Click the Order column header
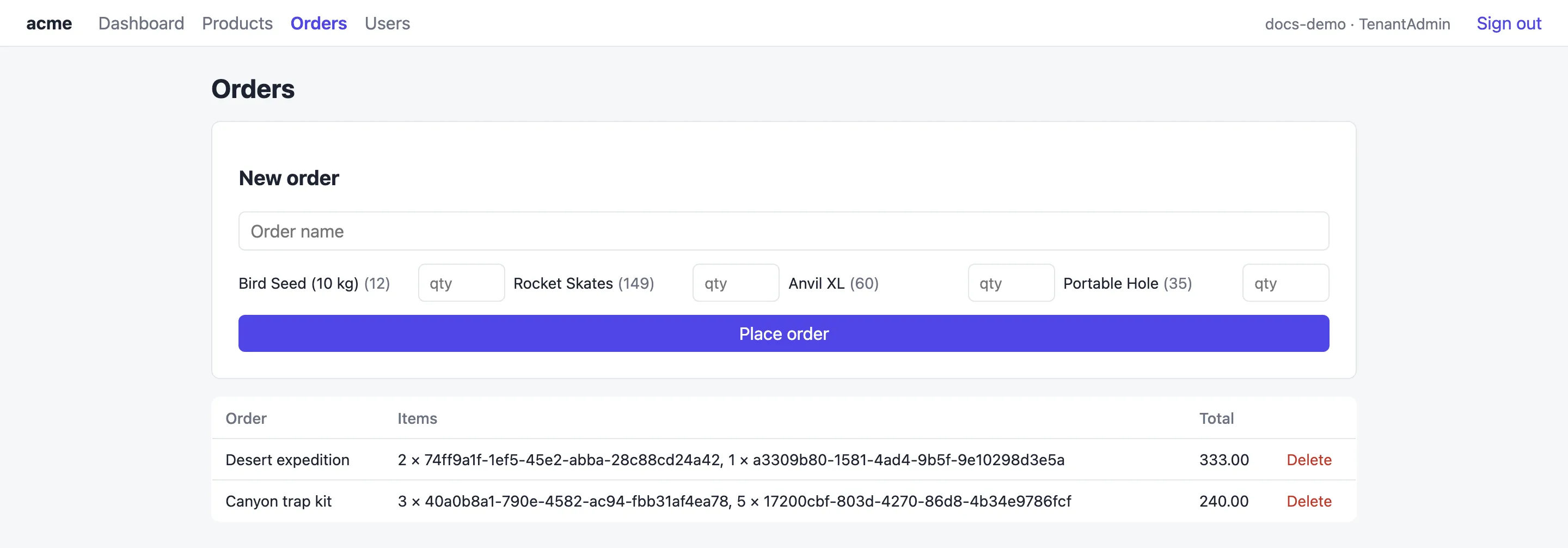 pyautogui.click(x=246, y=418)
